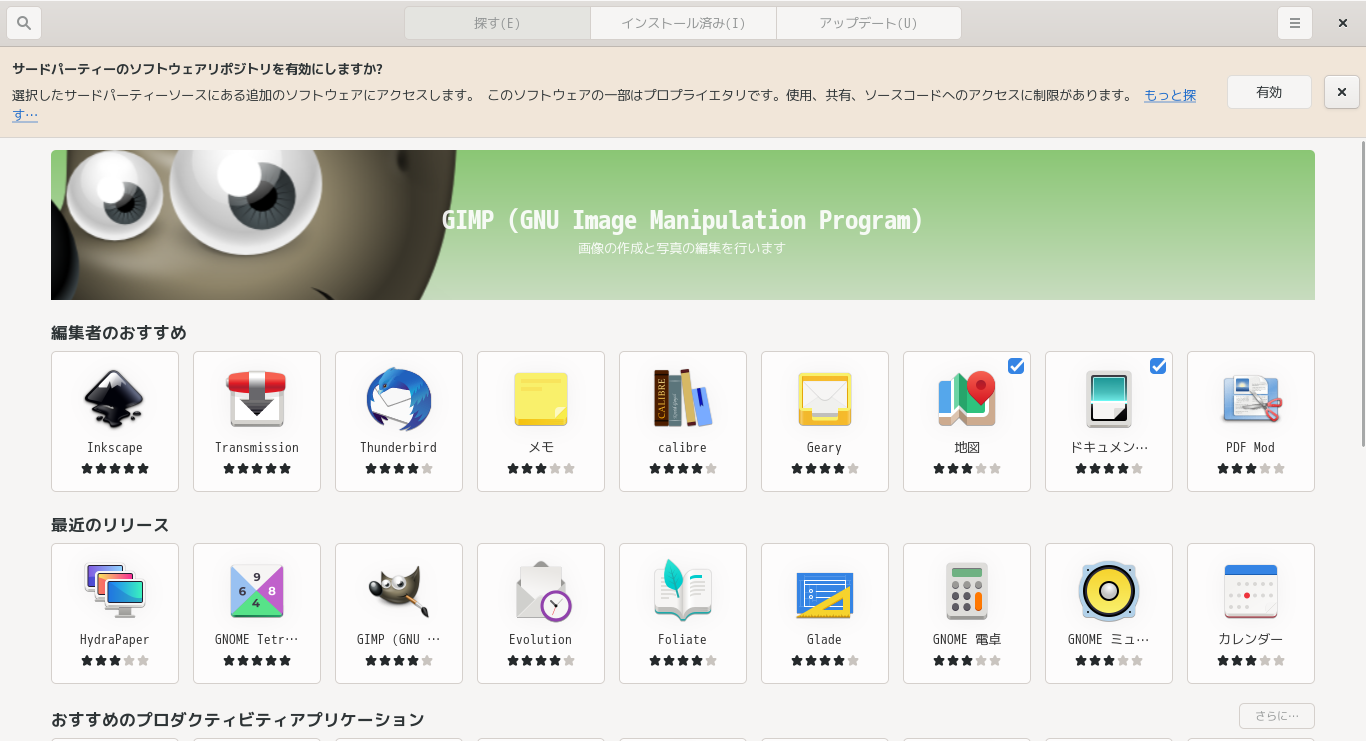
Task: Click the Inkscape star rating
Action: click(x=115, y=468)
